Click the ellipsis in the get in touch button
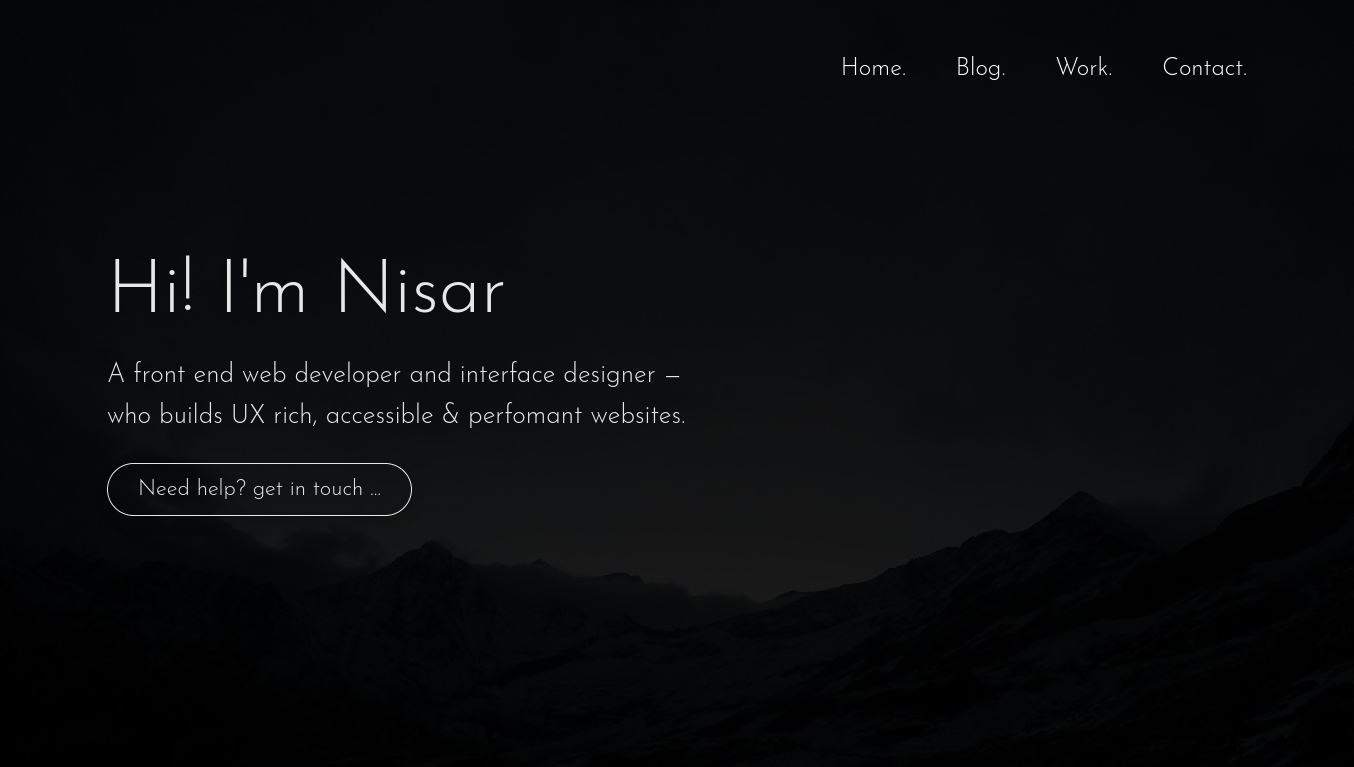Screen dimensions: 1354x767 [x=375, y=489]
